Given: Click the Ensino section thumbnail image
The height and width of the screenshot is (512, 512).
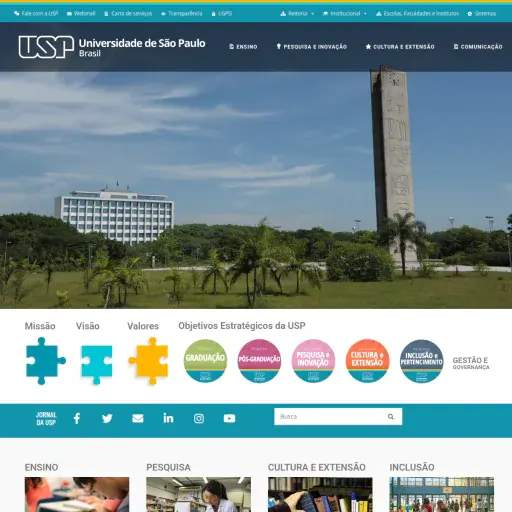Looking at the screenshot, I should (77, 494).
